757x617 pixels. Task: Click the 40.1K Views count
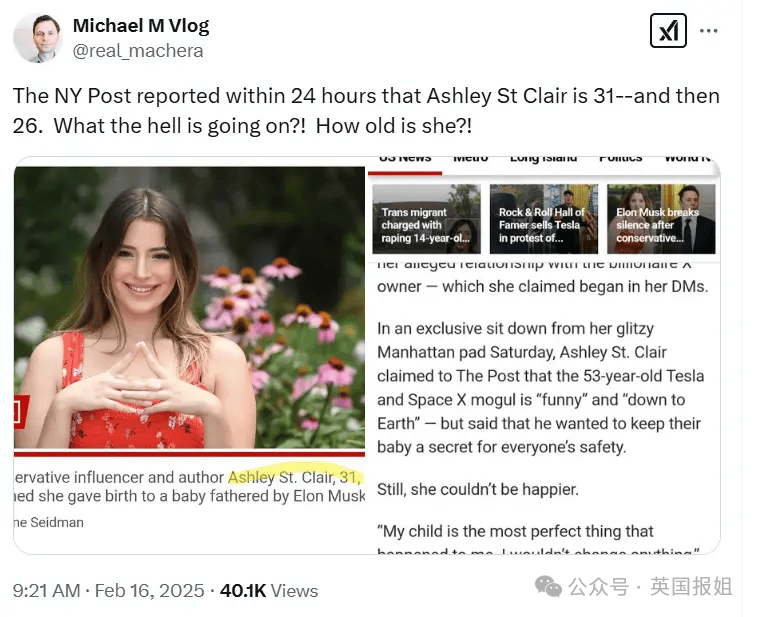pos(269,590)
